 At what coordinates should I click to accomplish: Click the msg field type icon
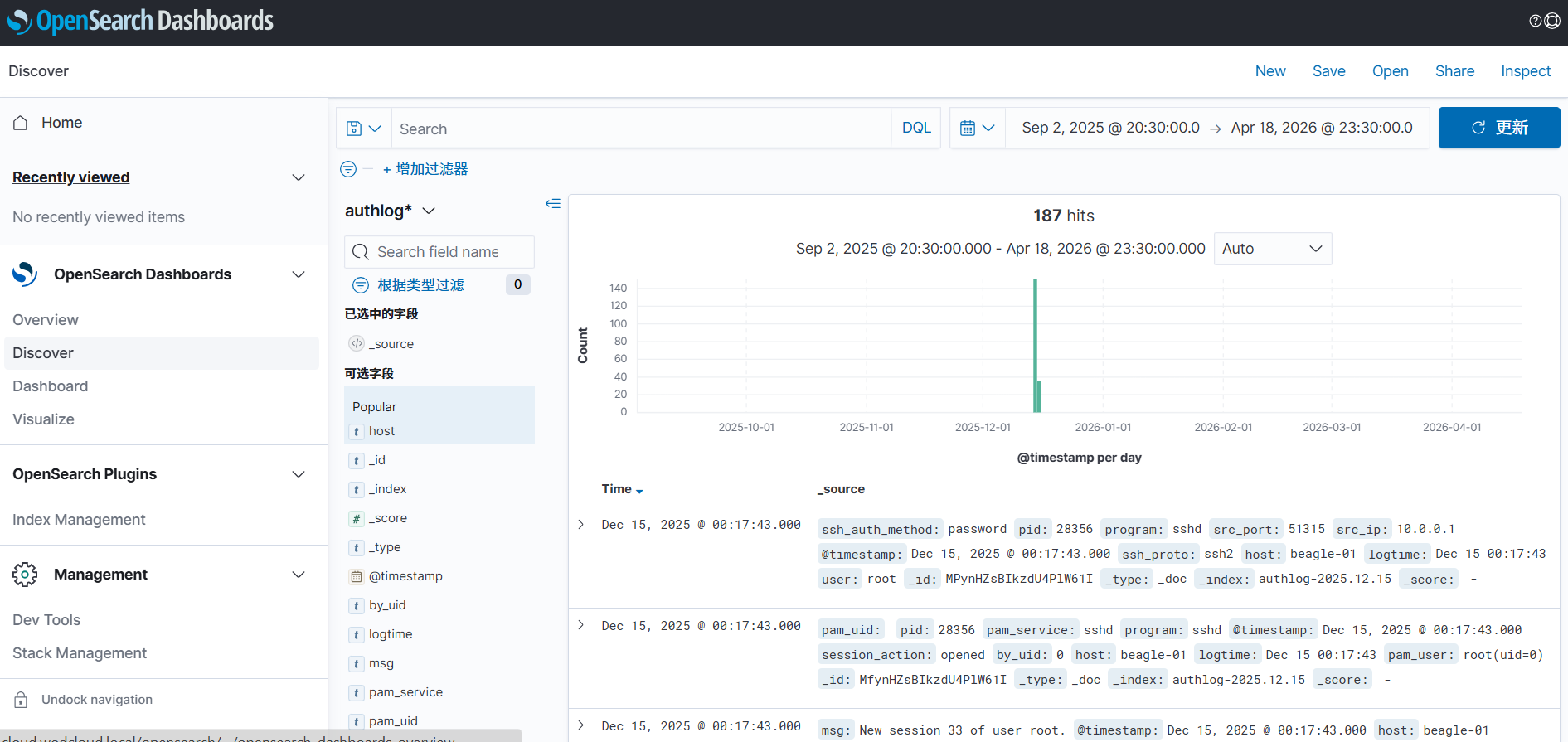pyautogui.click(x=357, y=663)
